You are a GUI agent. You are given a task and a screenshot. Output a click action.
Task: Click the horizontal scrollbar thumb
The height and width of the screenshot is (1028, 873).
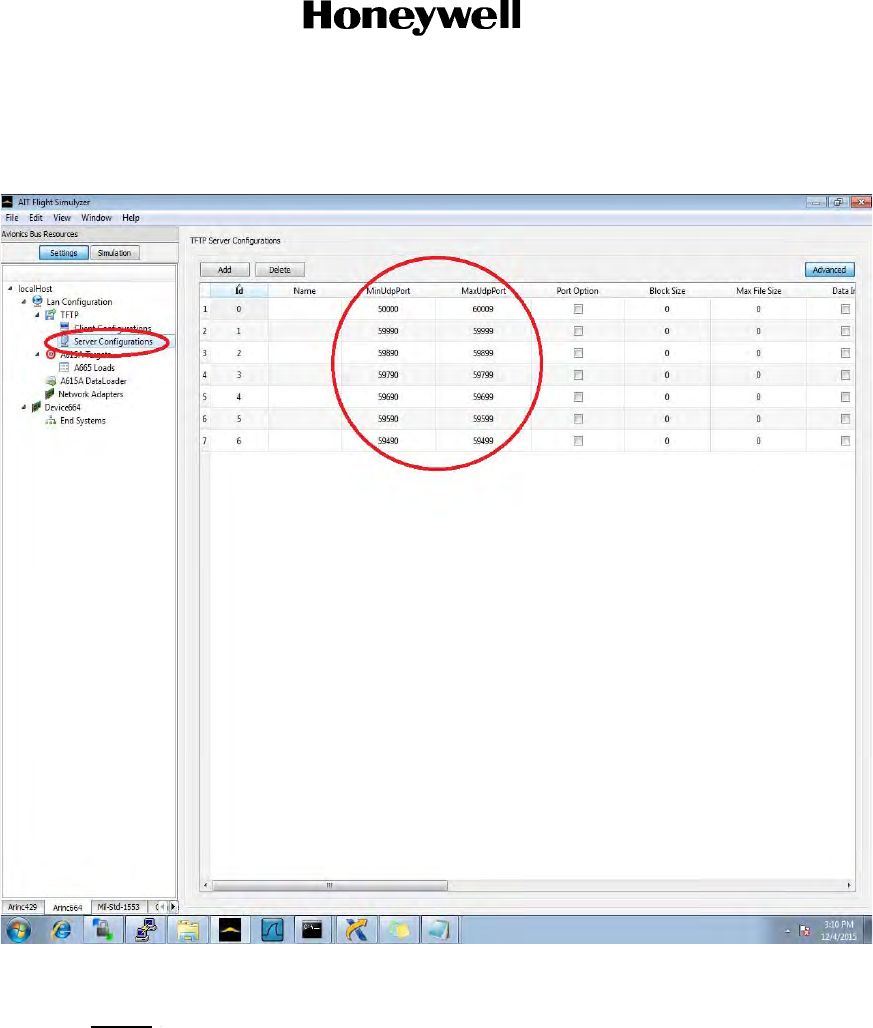330,885
